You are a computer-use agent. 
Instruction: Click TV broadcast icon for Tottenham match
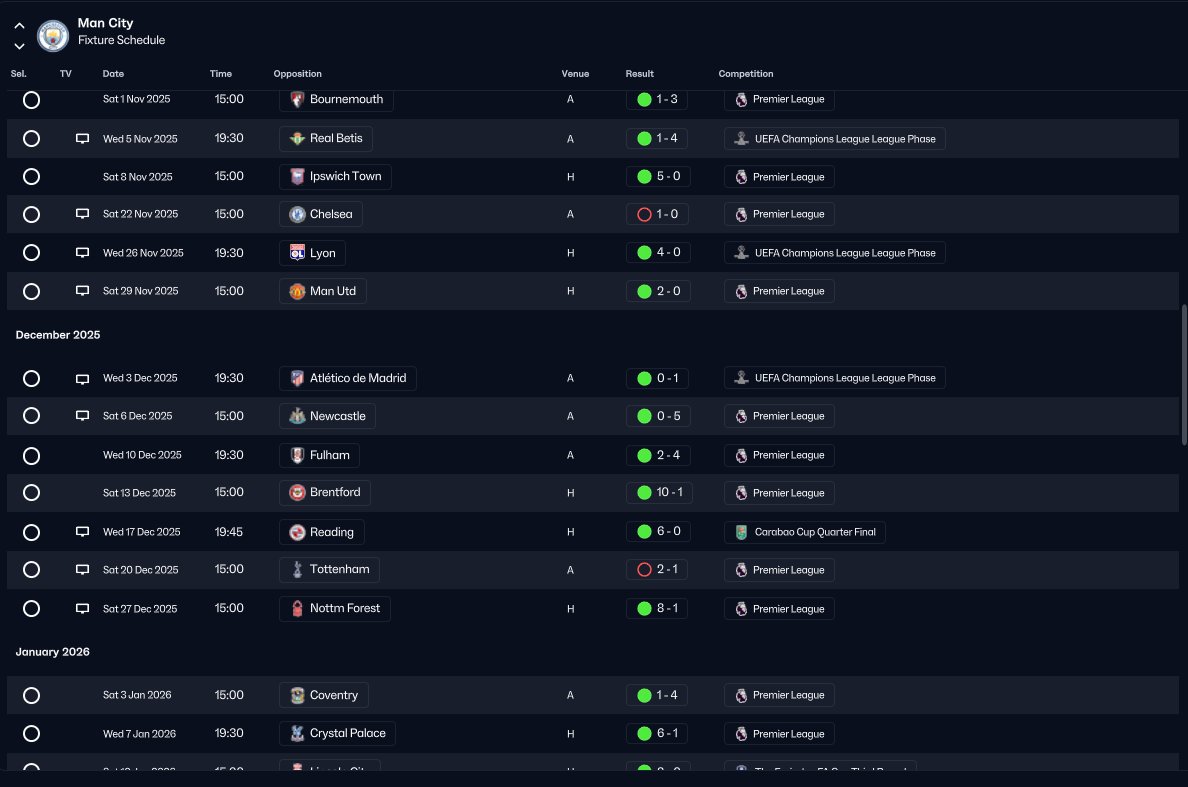coord(83,570)
